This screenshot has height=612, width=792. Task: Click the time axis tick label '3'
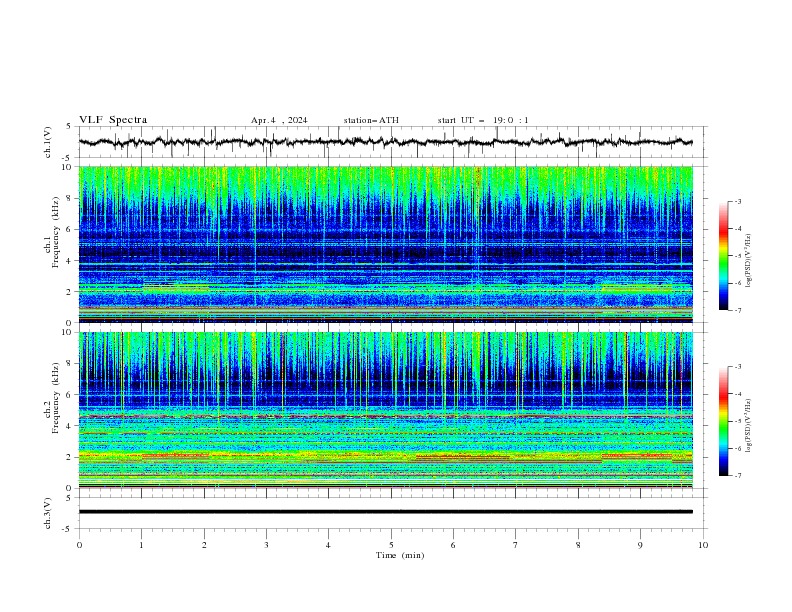coord(266,545)
